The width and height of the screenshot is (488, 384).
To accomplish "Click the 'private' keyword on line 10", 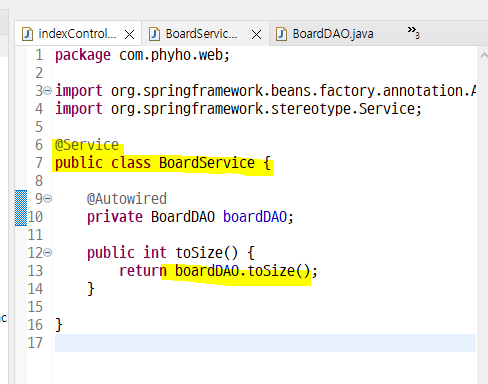I will 115,217.
